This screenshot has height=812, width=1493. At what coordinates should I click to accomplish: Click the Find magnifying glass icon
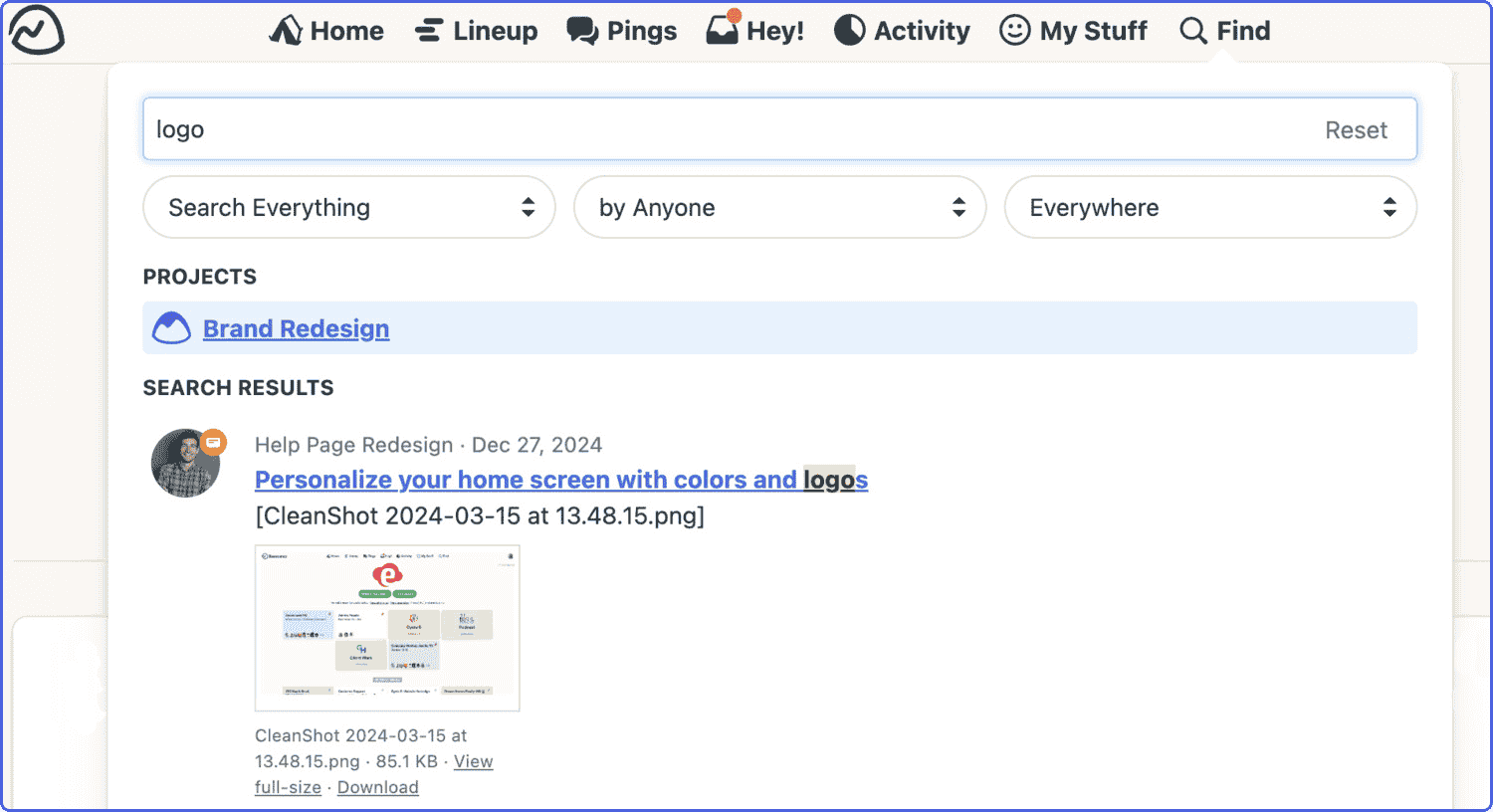tap(1192, 31)
